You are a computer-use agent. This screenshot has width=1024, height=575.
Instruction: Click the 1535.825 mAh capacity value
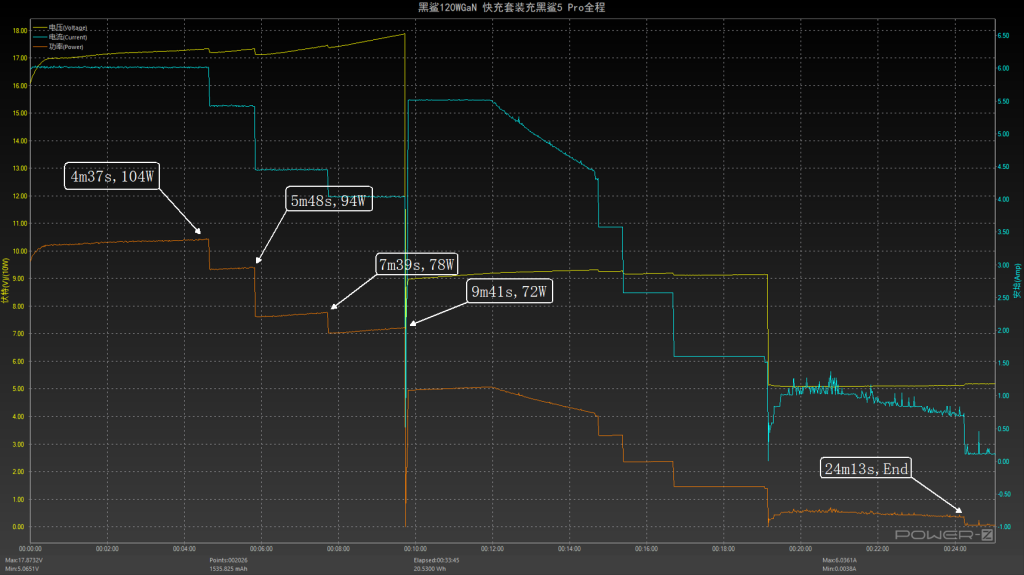229,568
